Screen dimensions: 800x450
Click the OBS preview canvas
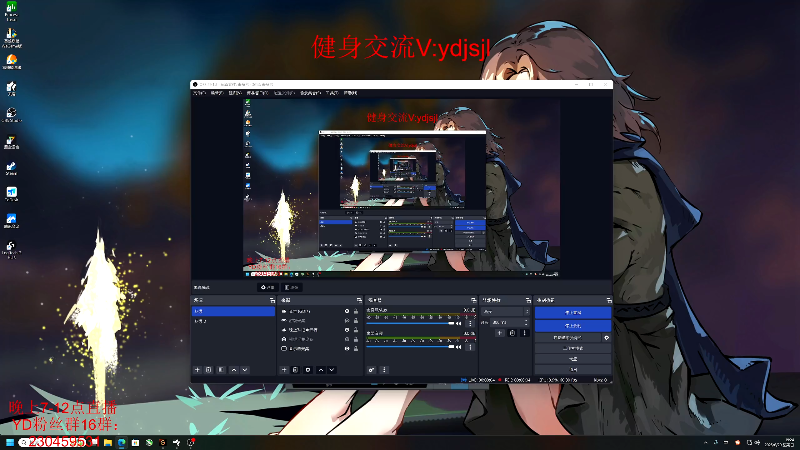(402, 188)
